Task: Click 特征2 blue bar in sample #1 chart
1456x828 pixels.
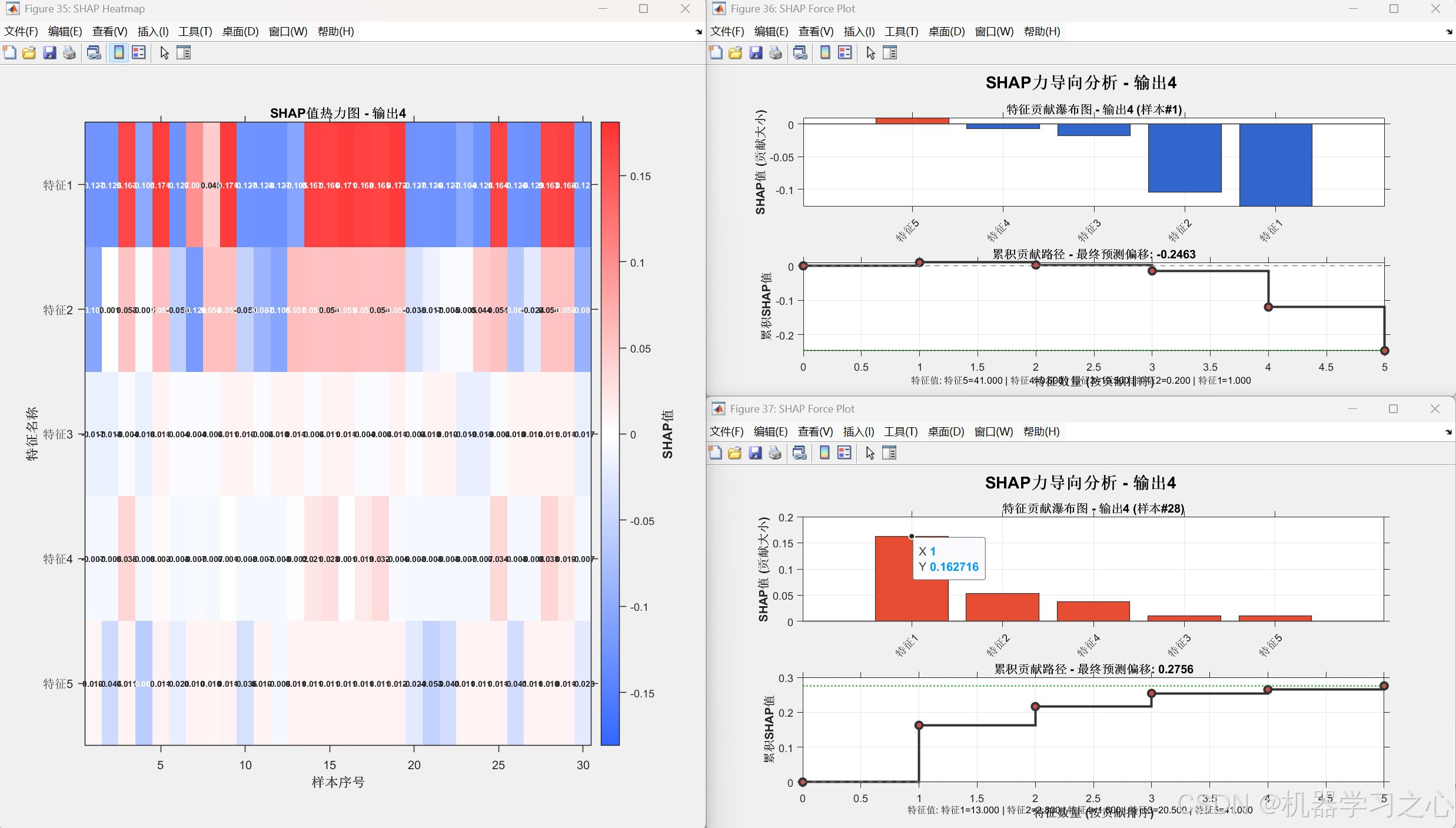Action: pos(1184,158)
